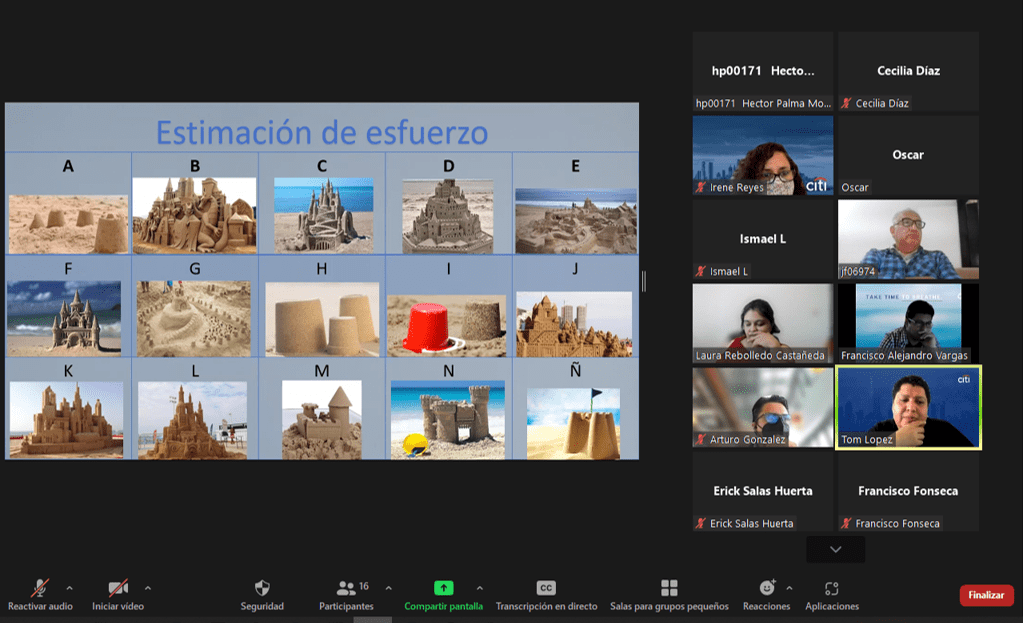Image resolution: width=1023 pixels, height=623 pixels.
Task: Expand the chevron next to Participantes
Action: (388, 588)
